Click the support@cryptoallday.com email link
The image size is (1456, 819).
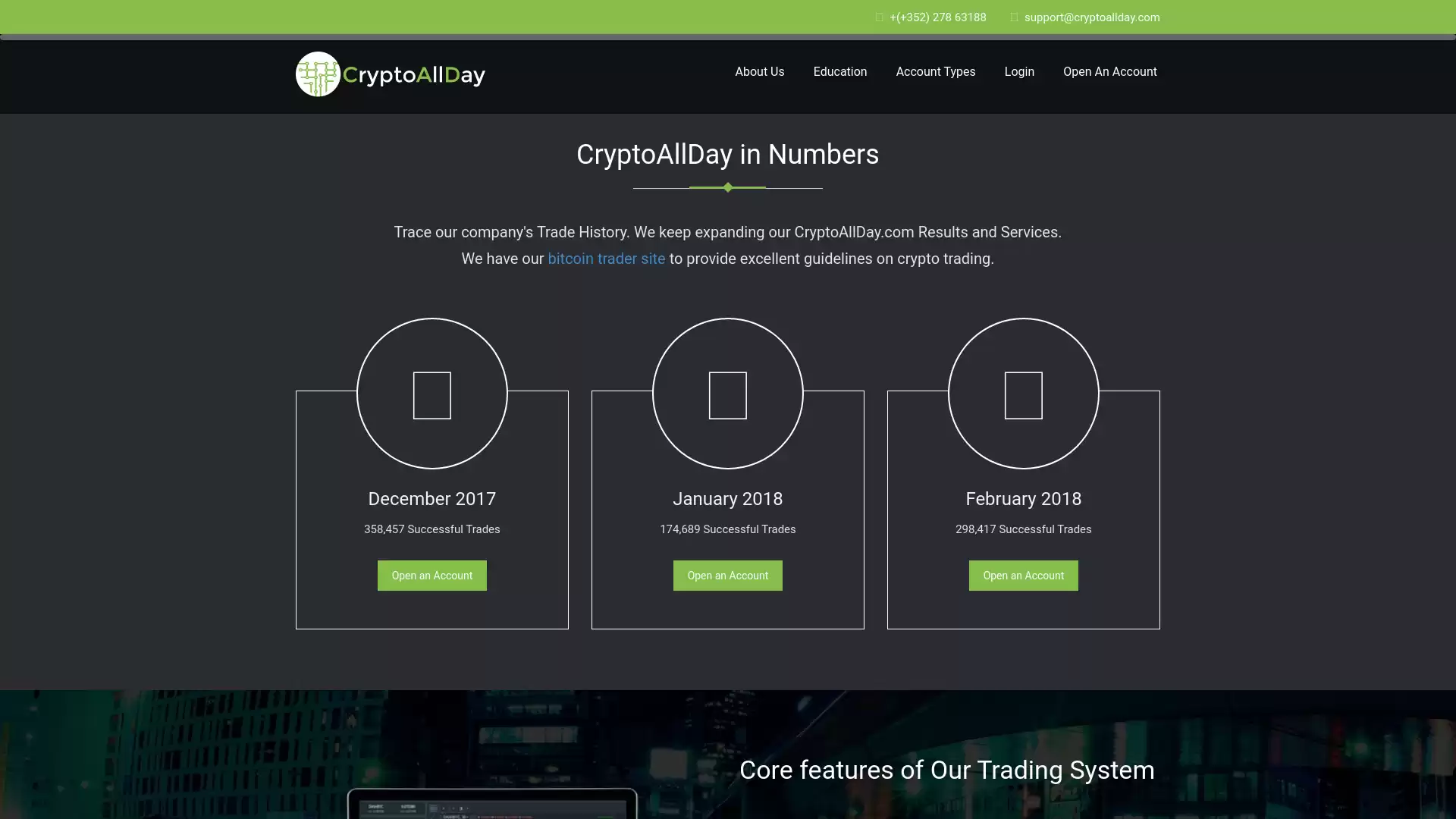[1092, 17]
